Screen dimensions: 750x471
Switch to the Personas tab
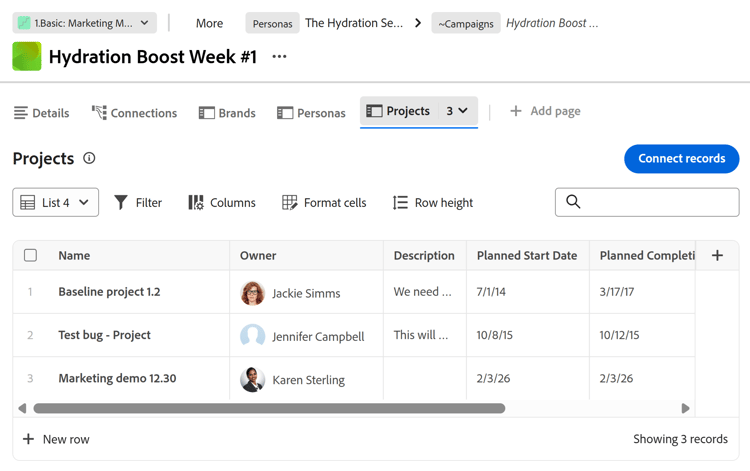(311, 113)
